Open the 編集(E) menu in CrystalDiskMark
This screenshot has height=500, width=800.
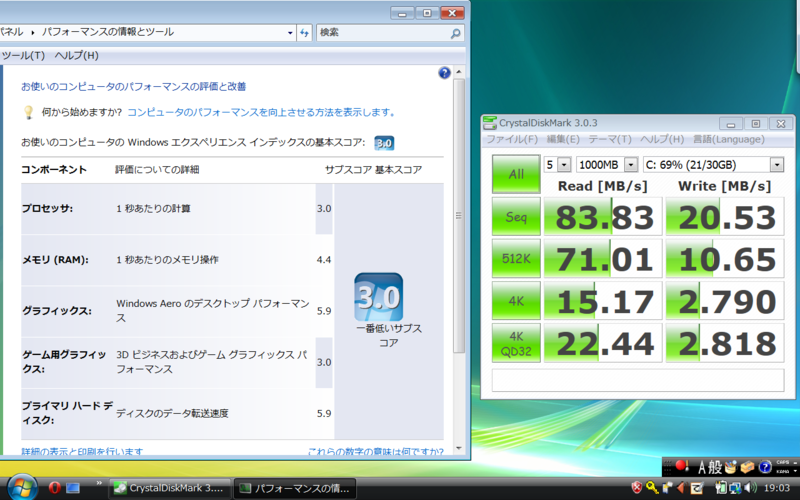(563, 139)
